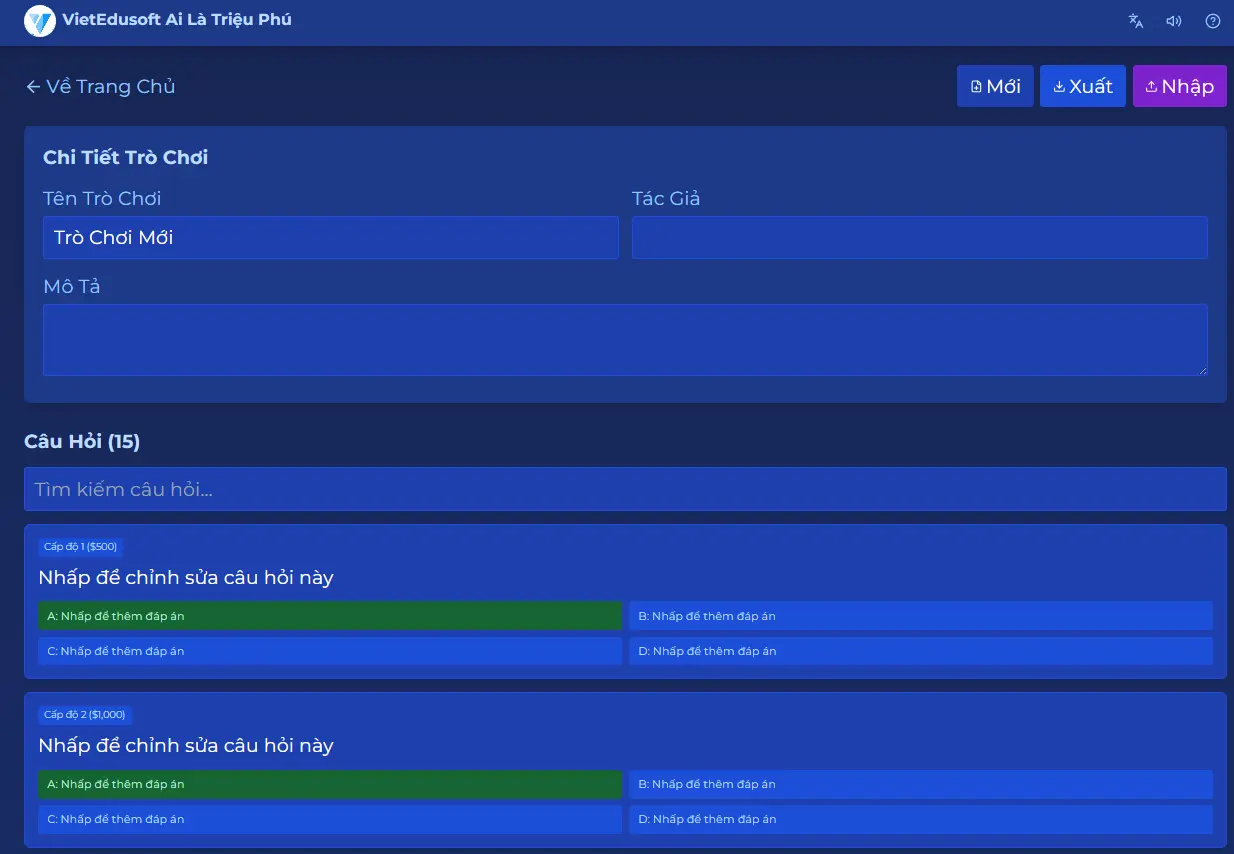Click the Mới button

tap(995, 86)
